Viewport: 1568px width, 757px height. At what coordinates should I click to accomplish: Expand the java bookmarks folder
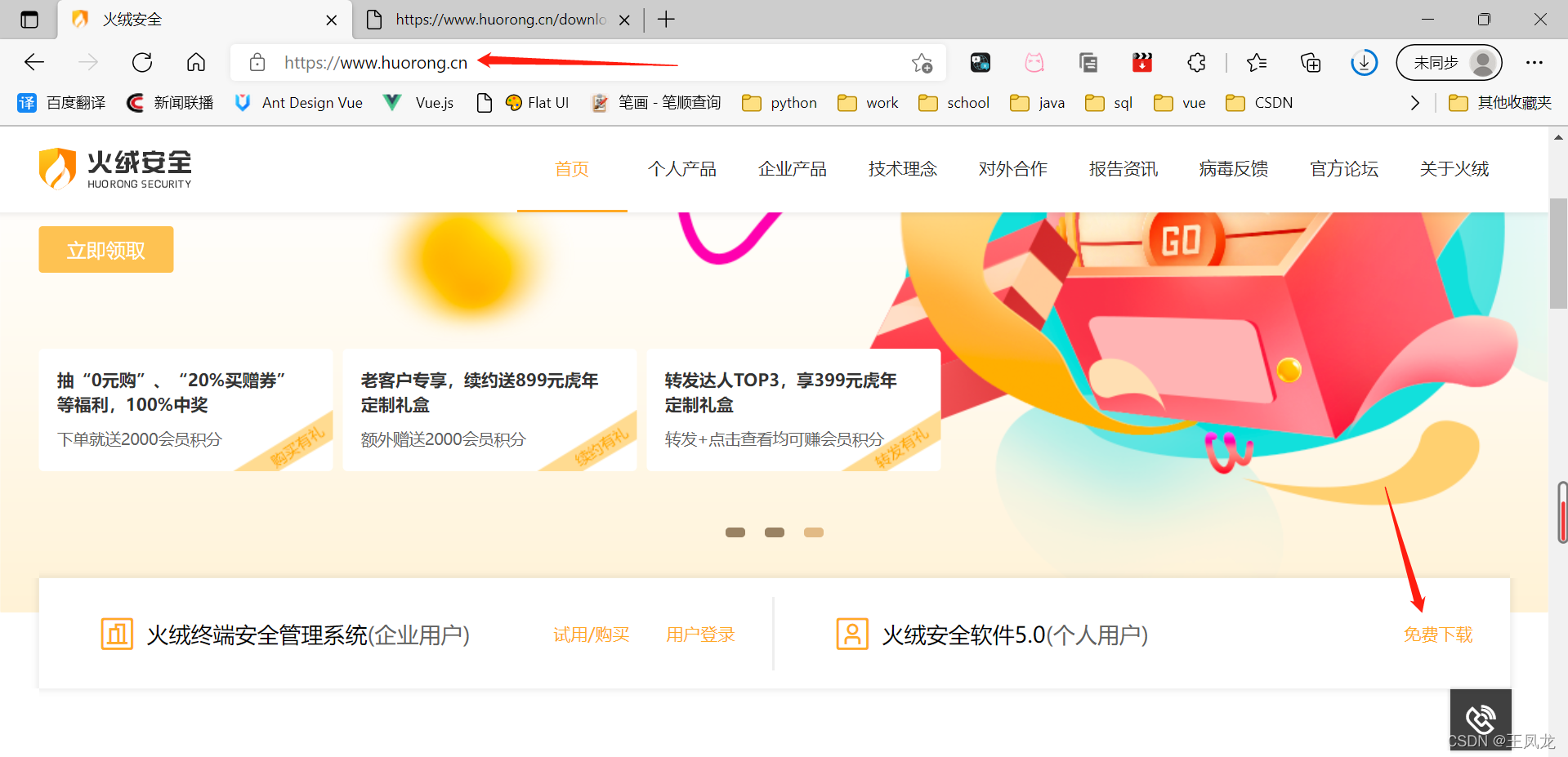(1038, 103)
